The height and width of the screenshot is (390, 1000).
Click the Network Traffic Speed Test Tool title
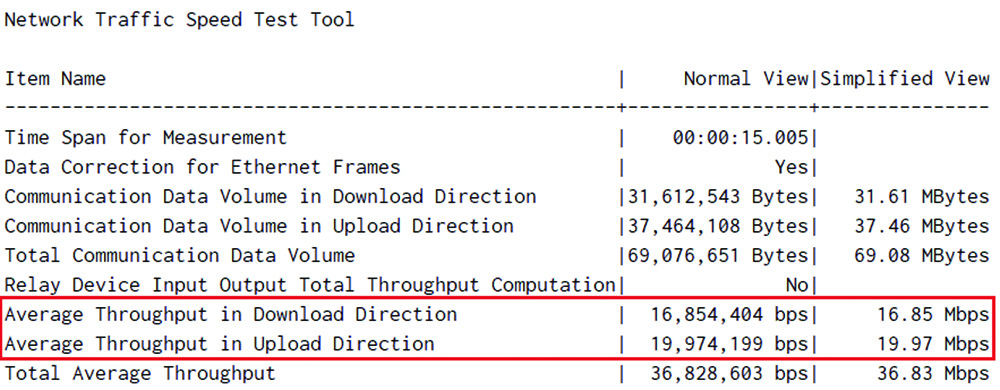click(179, 20)
